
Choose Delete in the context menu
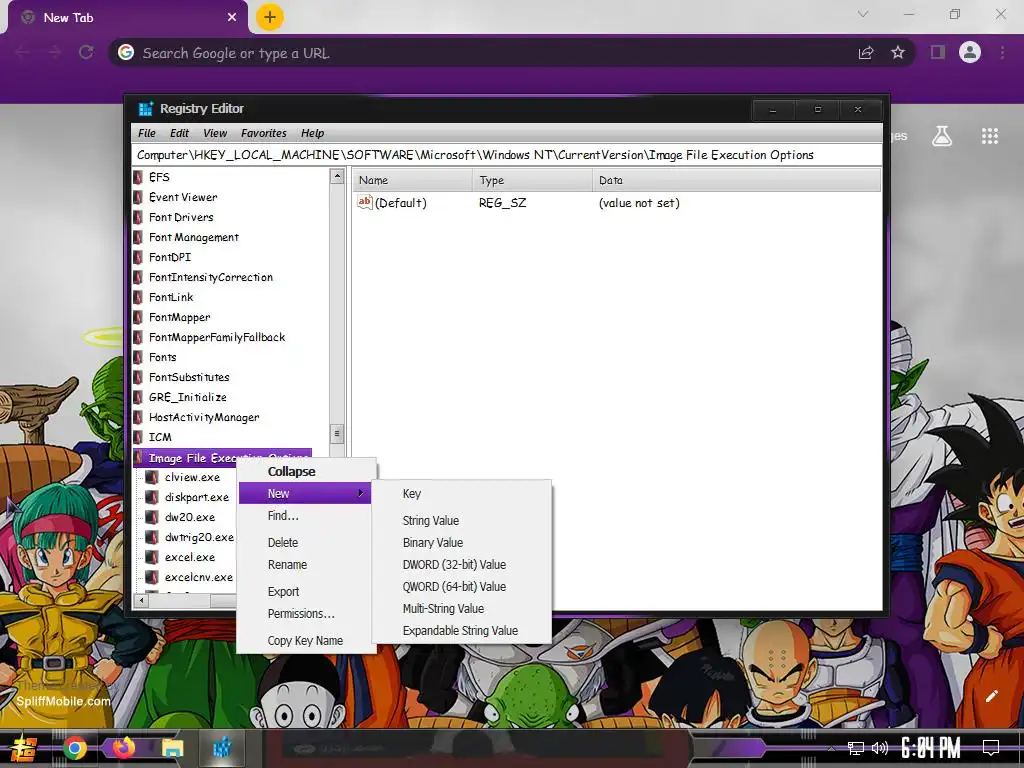pyautogui.click(x=307, y=543)
